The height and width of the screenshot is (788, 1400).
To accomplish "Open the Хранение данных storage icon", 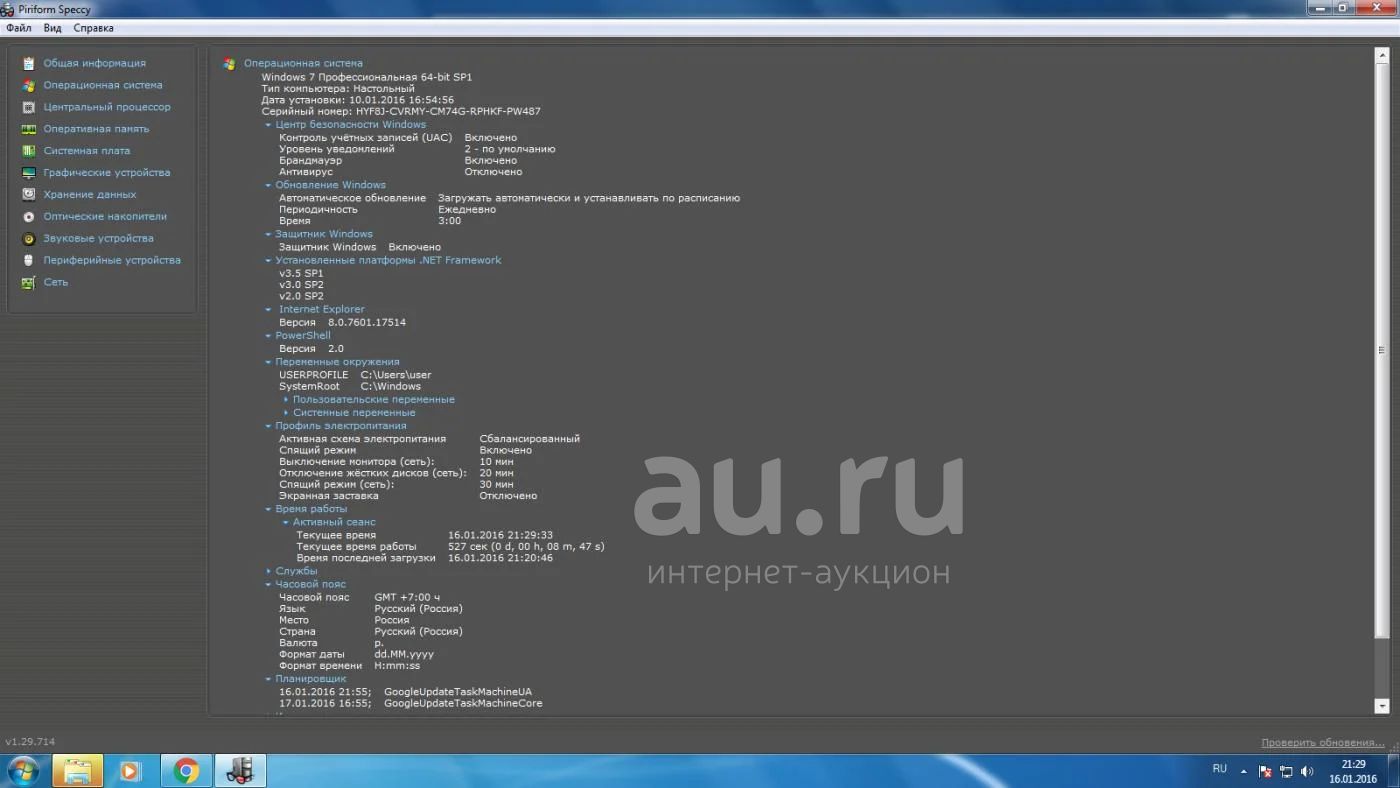I will (29, 195).
